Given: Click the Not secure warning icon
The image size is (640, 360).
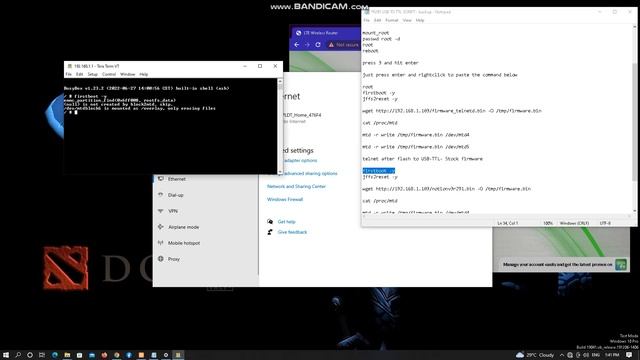Looking at the screenshot, I should pyautogui.click(x=331, y=44).
